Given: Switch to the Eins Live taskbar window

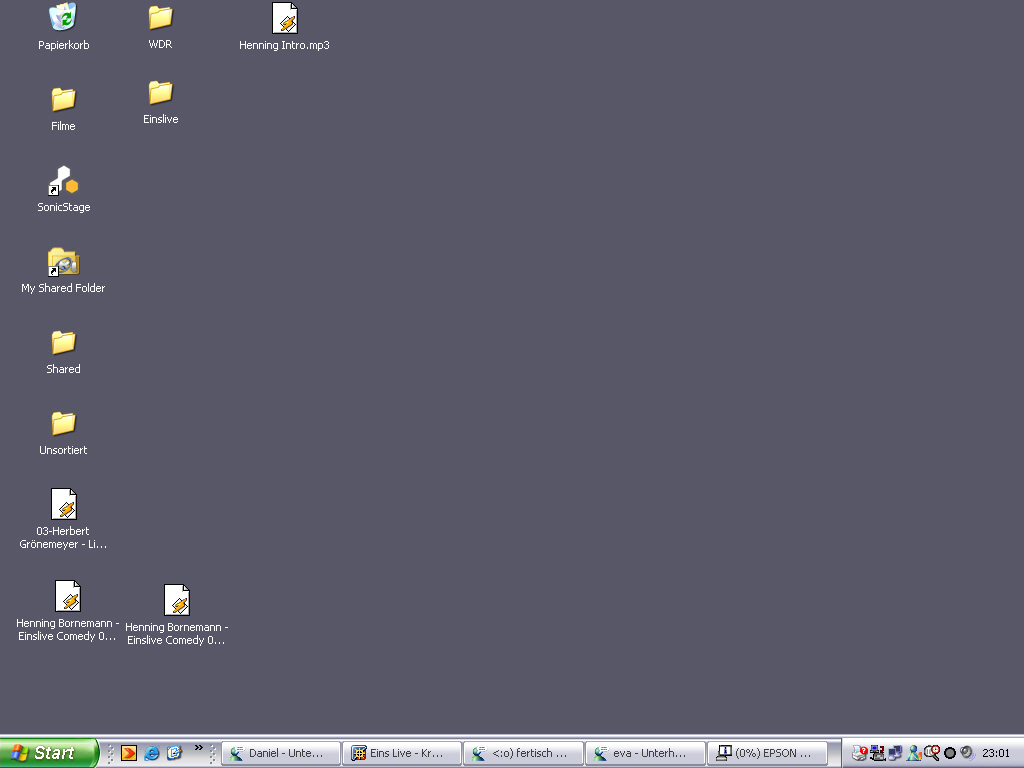Looking at the screenshot, I should 401,753.
